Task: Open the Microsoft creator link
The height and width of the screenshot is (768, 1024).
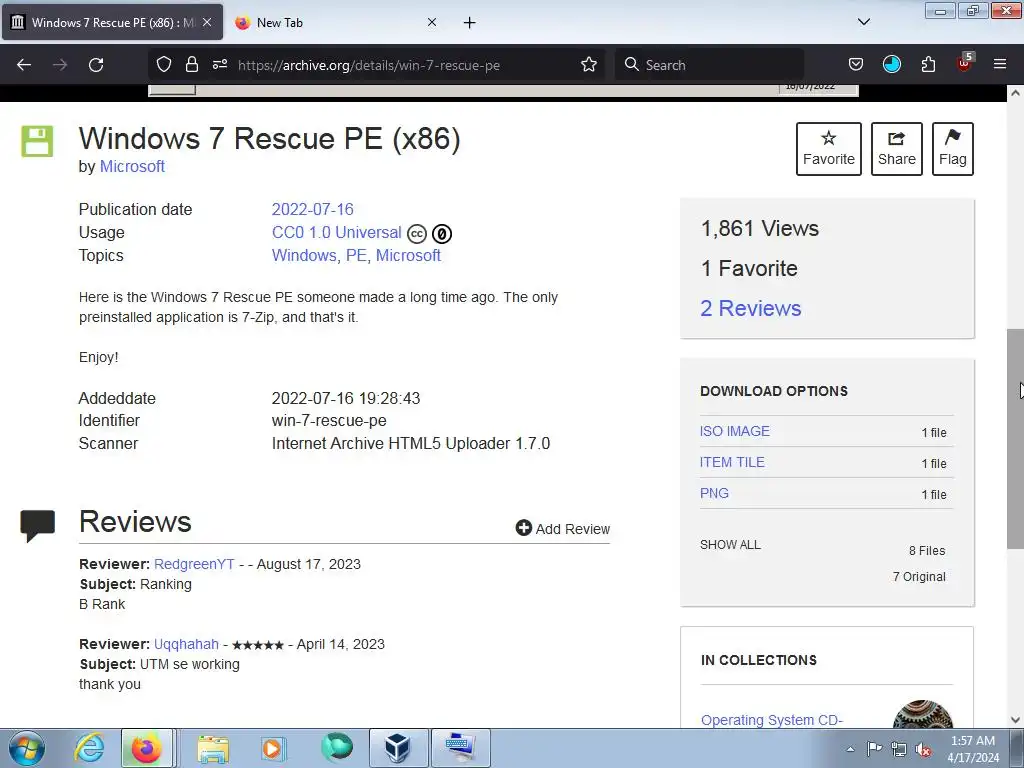Action: point(132,167)
